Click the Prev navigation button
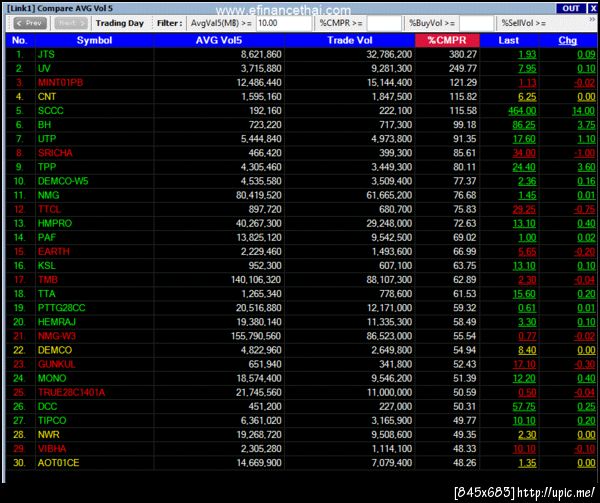Viewport: 600px width, 503px height. tap(30, 23)
